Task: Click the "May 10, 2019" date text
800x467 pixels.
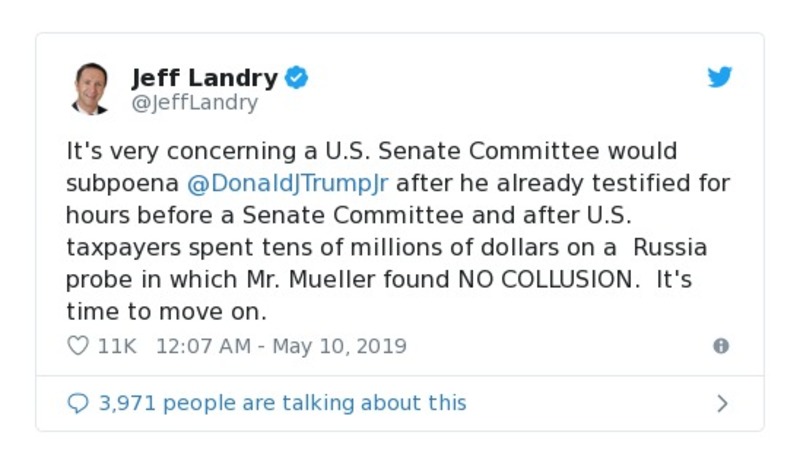Action: (x=339, y=346)
